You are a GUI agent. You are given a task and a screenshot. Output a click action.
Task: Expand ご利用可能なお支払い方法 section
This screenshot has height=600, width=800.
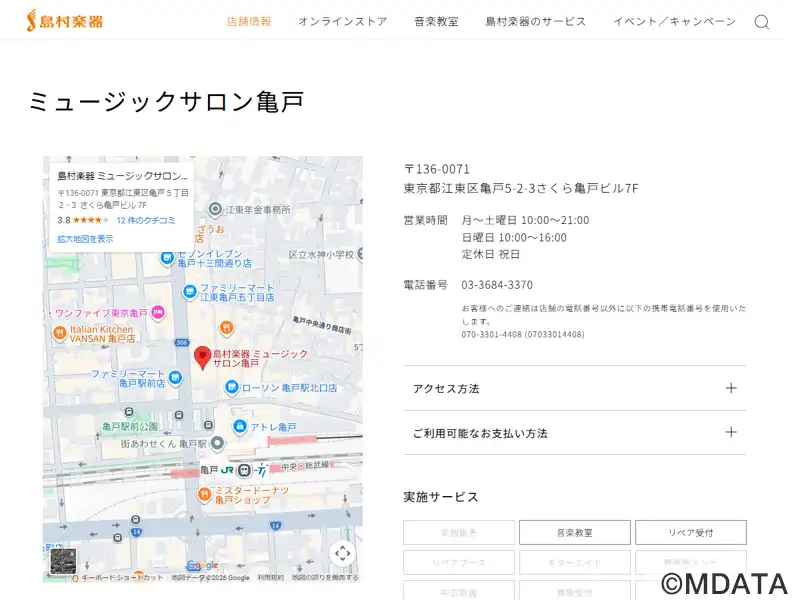tap(574, 433)
